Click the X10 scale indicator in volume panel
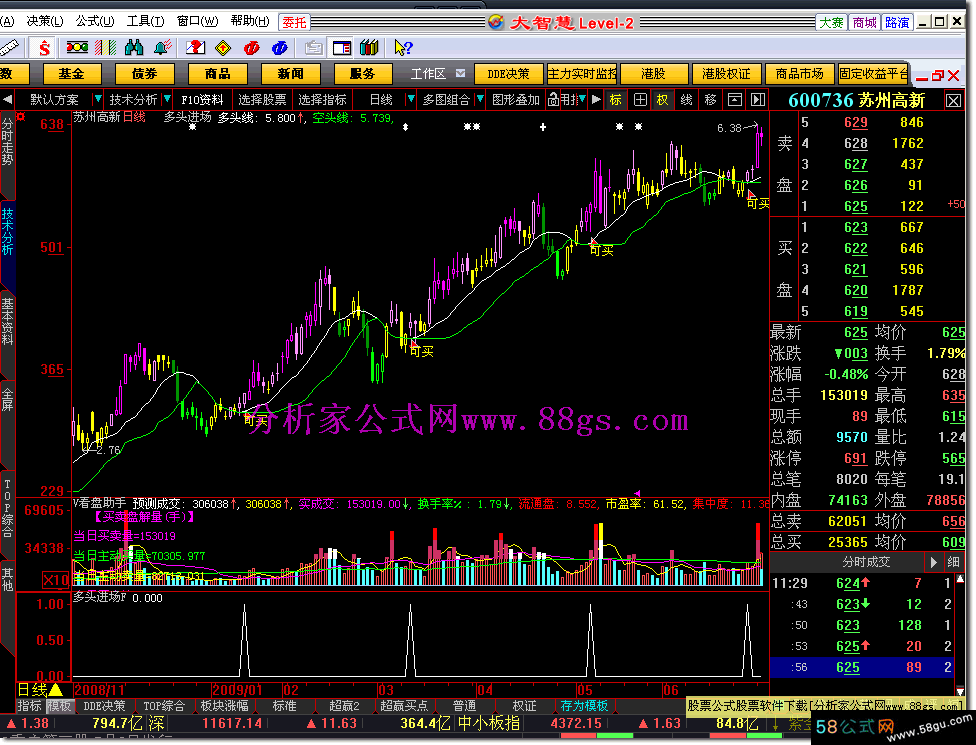976x745 pixels. point(55,580)
